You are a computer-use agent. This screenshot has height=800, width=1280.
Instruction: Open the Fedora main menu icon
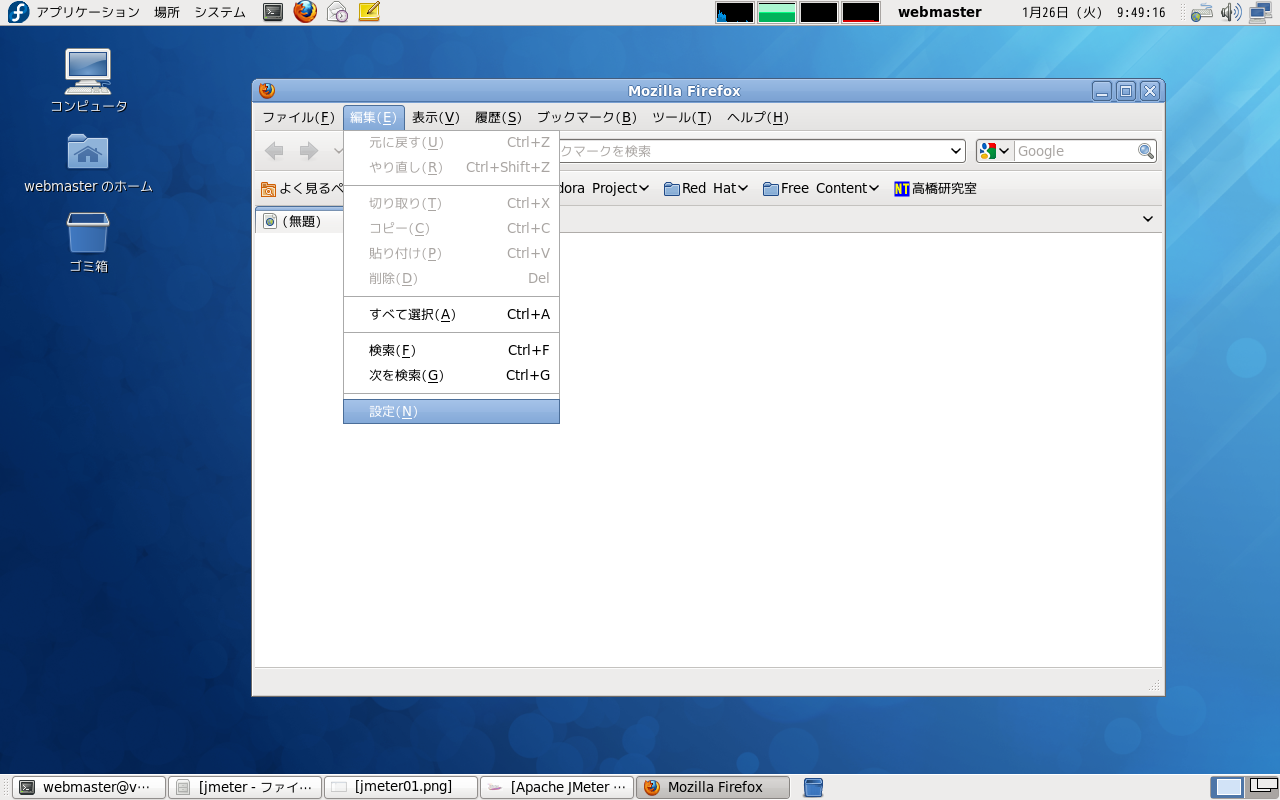[18, 12]
